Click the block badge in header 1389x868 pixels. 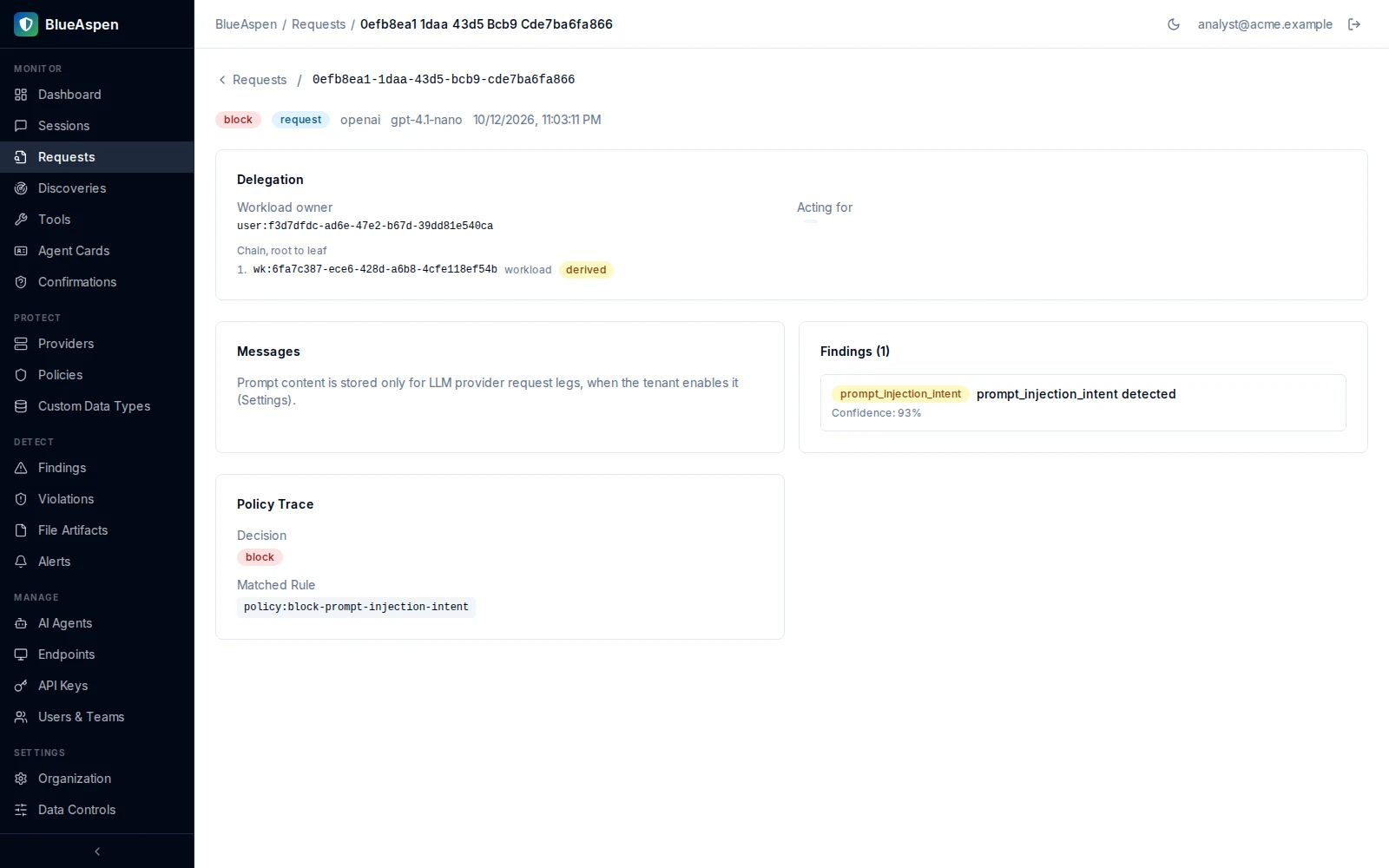[238, 120]
